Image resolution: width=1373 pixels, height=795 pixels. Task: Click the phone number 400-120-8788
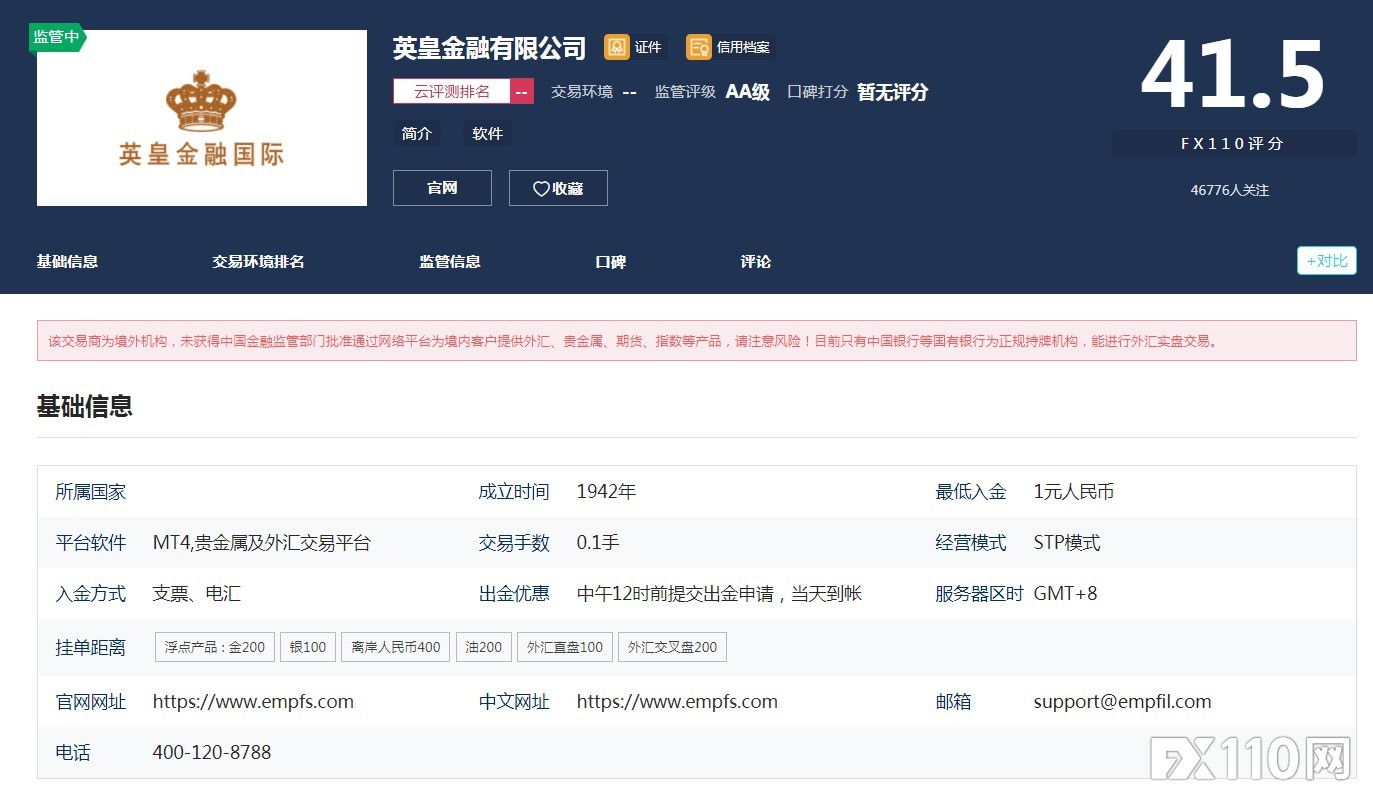coord(212,752)
